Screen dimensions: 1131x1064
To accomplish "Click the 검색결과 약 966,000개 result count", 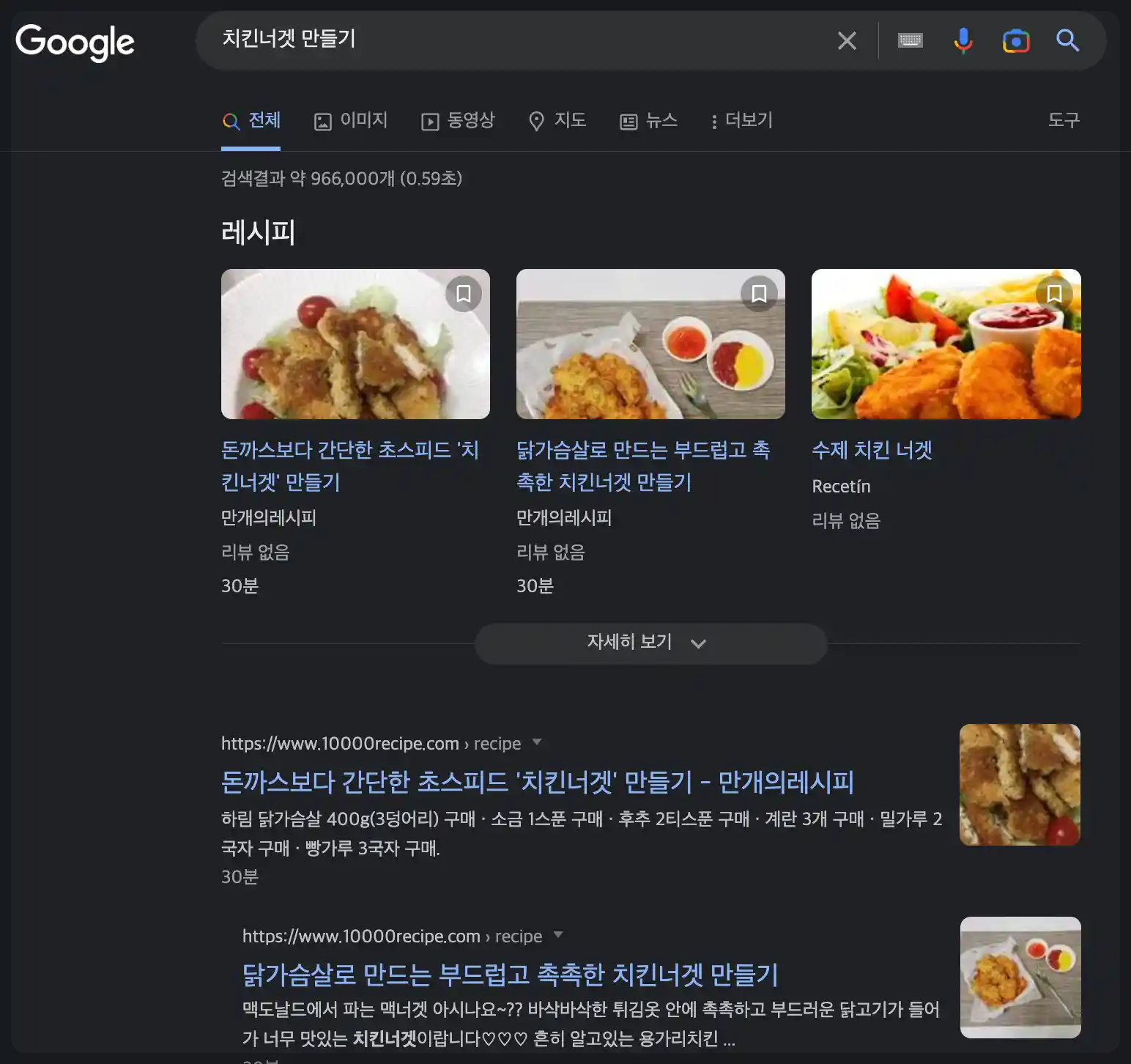I will point(341,179).
